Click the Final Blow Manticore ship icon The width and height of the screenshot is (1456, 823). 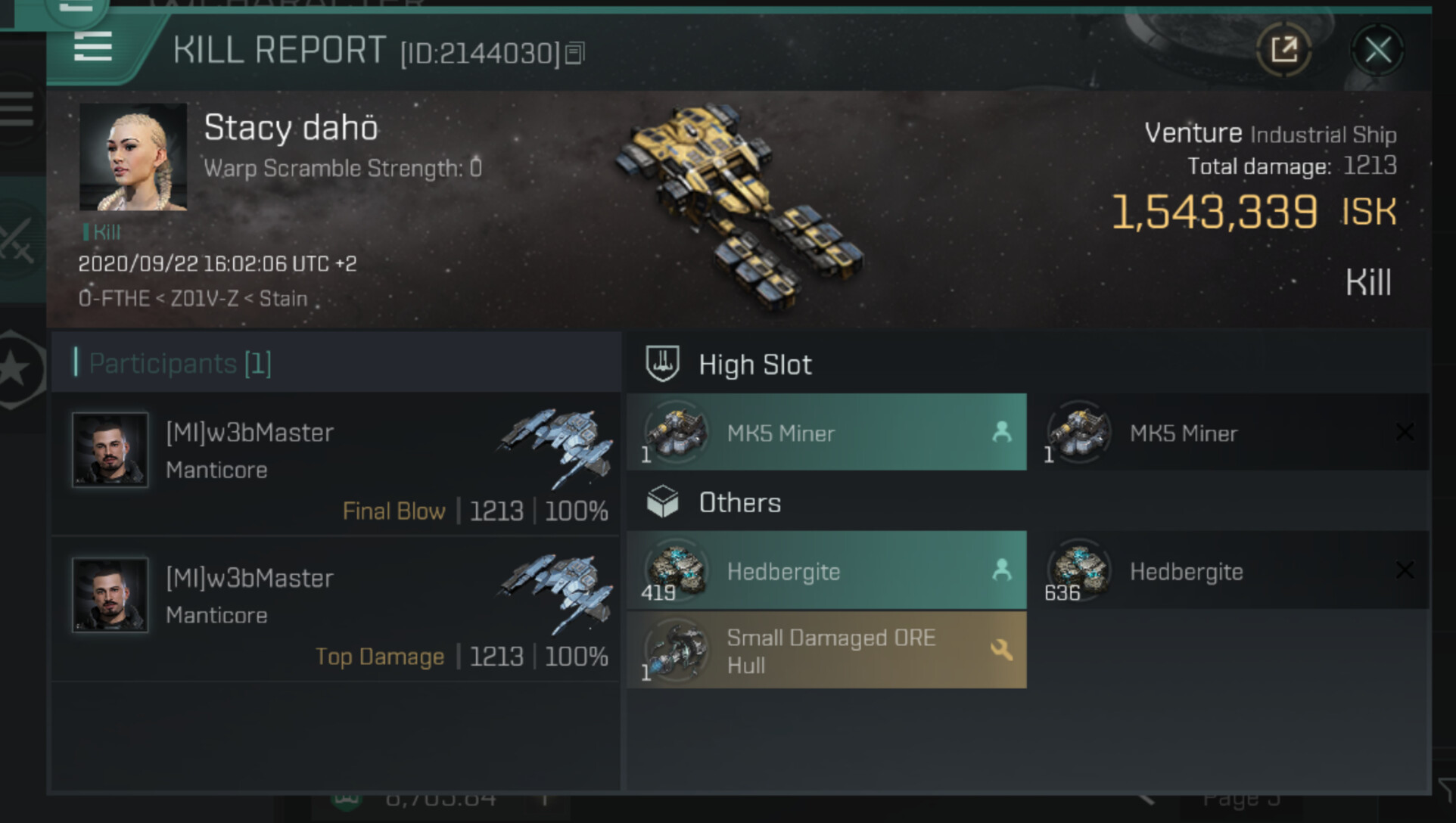pyautogui.click(x=556, y=446)
